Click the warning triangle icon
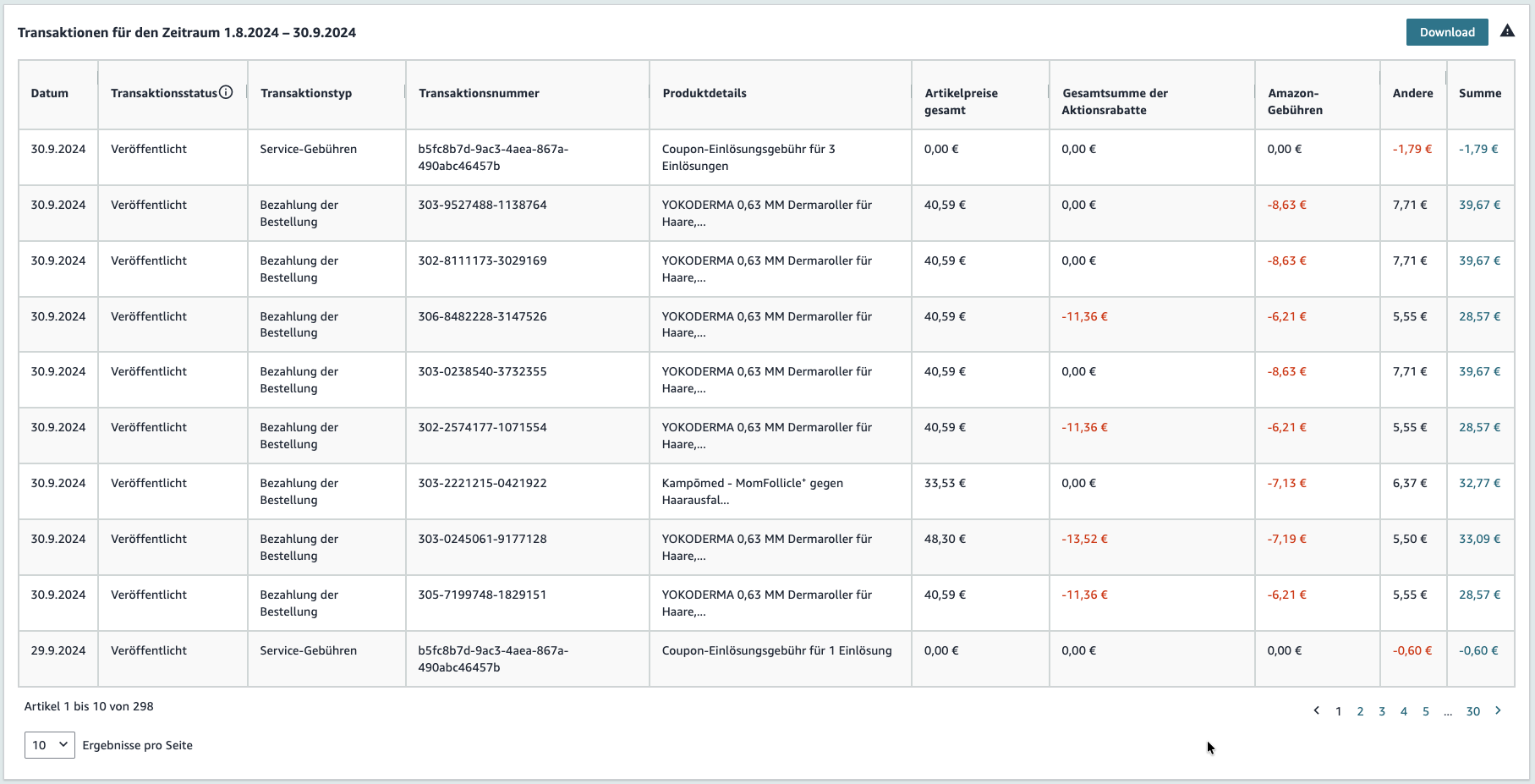The width and height of the screenshot is (1535, 784). coord(1507,31)
